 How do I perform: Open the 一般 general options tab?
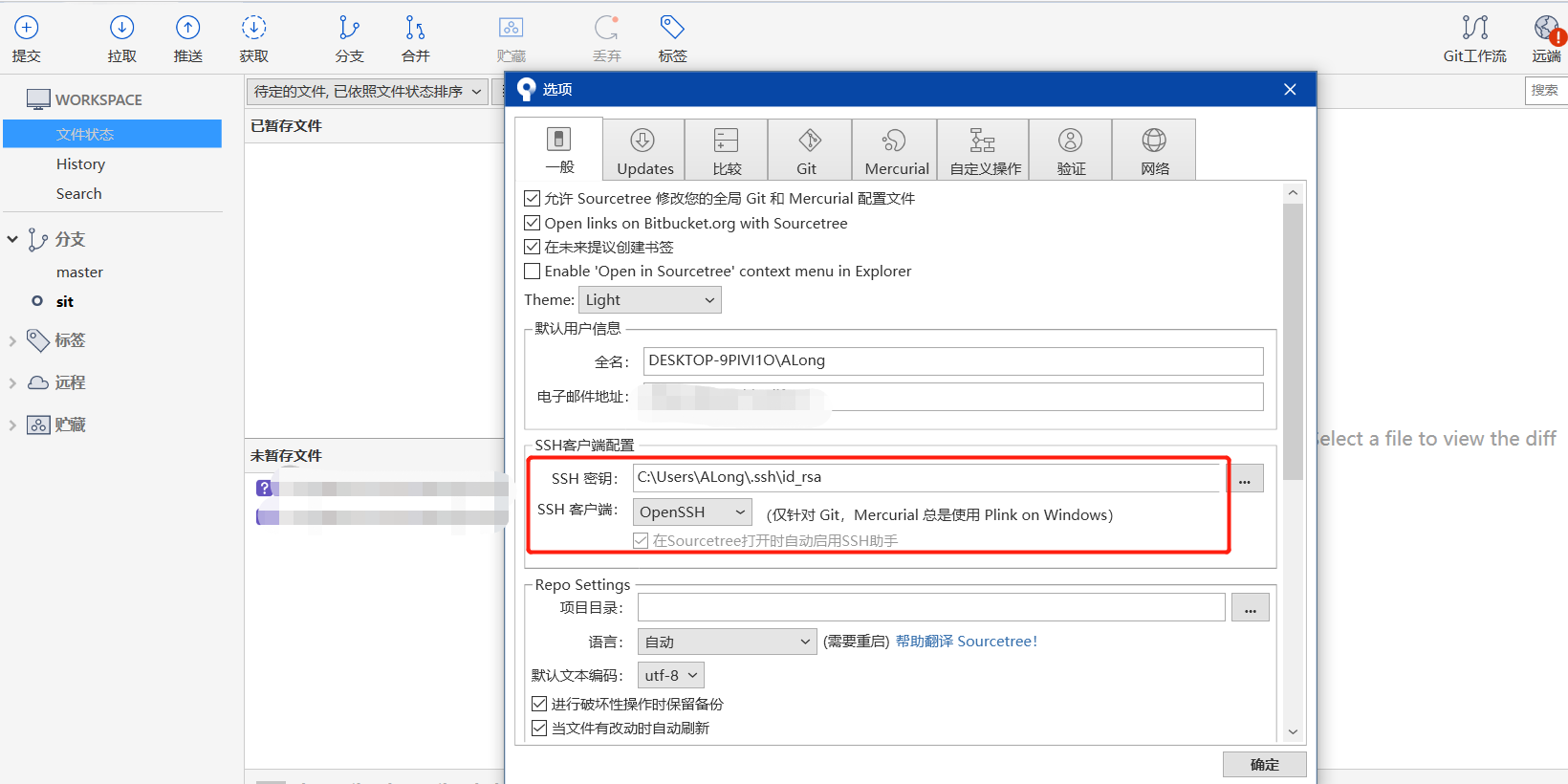(x=559, y=149)
